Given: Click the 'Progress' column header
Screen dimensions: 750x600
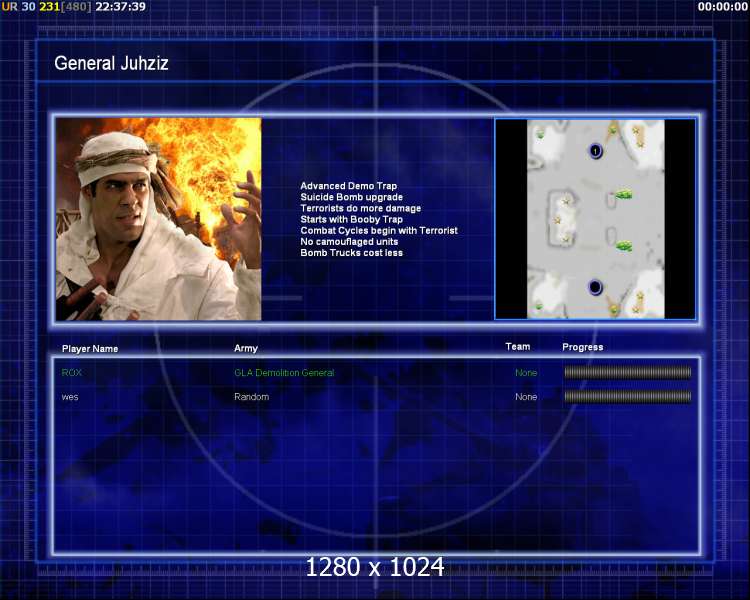Looking at the screenshot, I should 583,347.
